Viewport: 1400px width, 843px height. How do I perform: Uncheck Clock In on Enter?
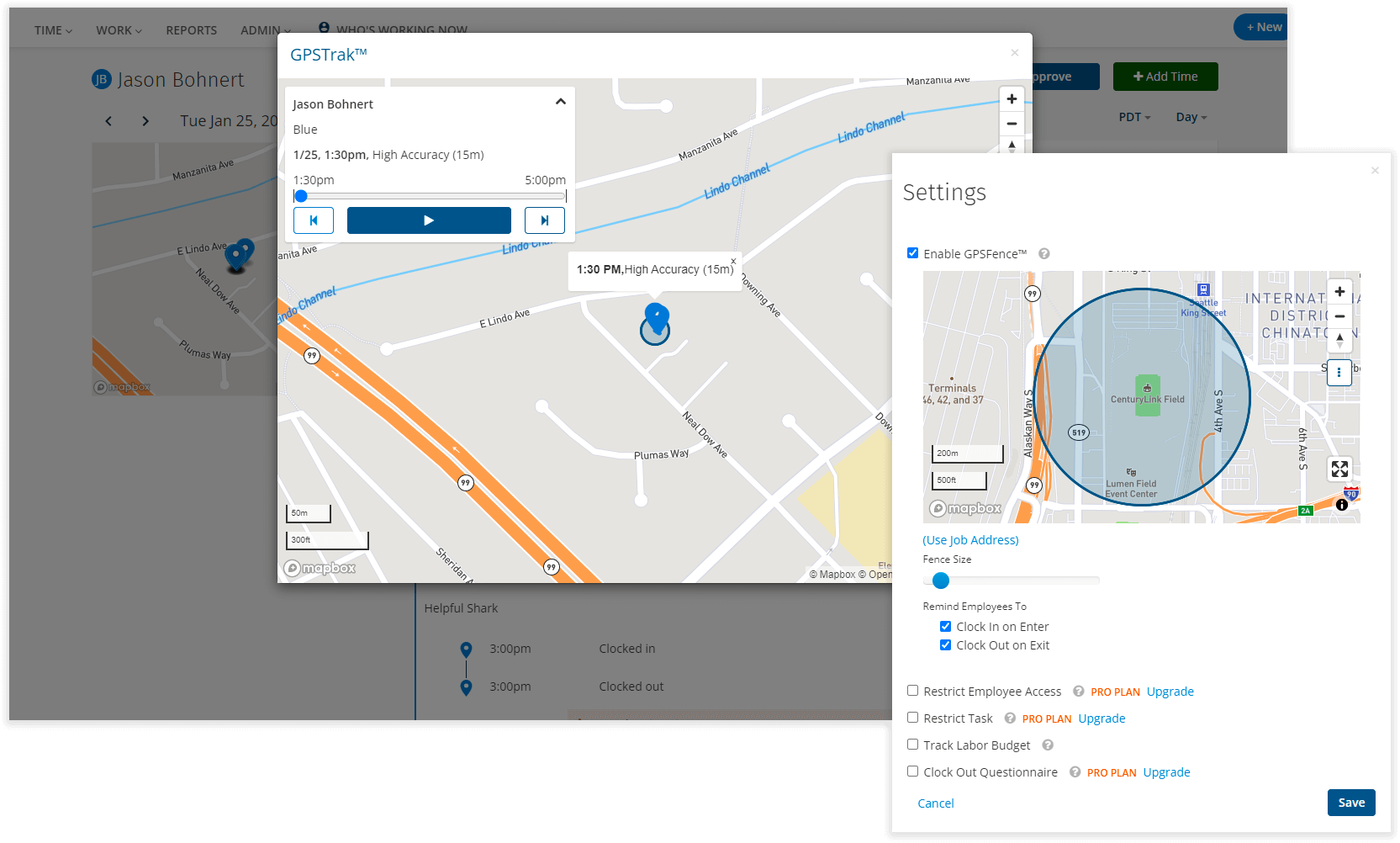coord(945,627)
